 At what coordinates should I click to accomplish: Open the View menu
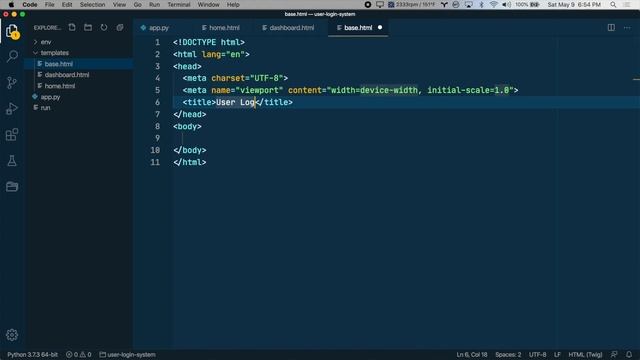(119, 4)
